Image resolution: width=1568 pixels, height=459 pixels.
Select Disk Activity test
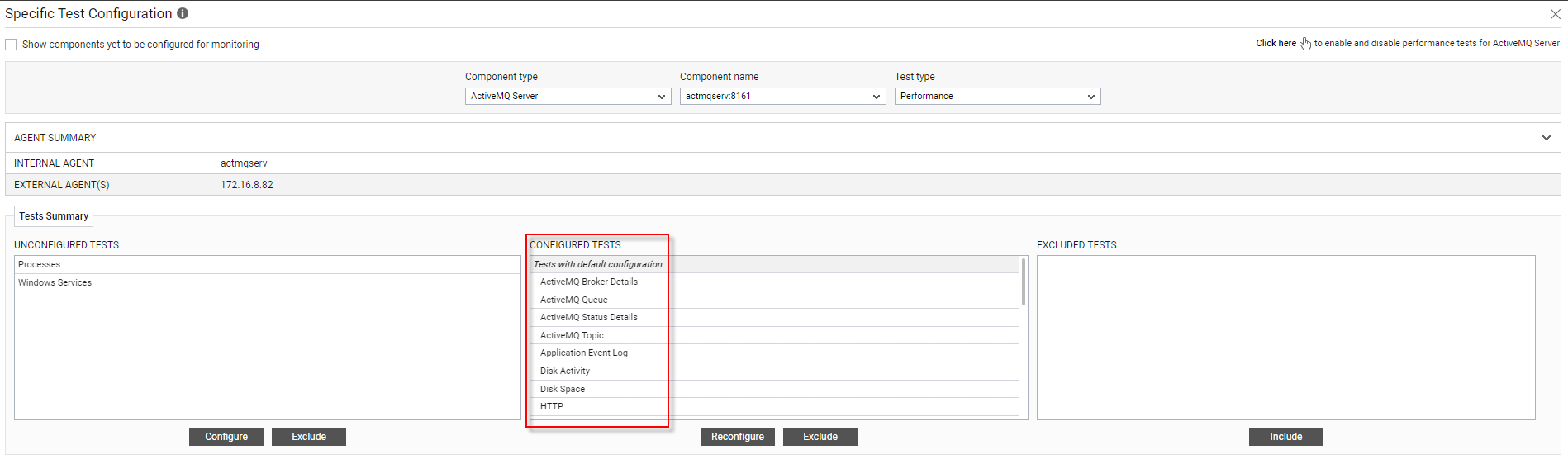[775, 371]
